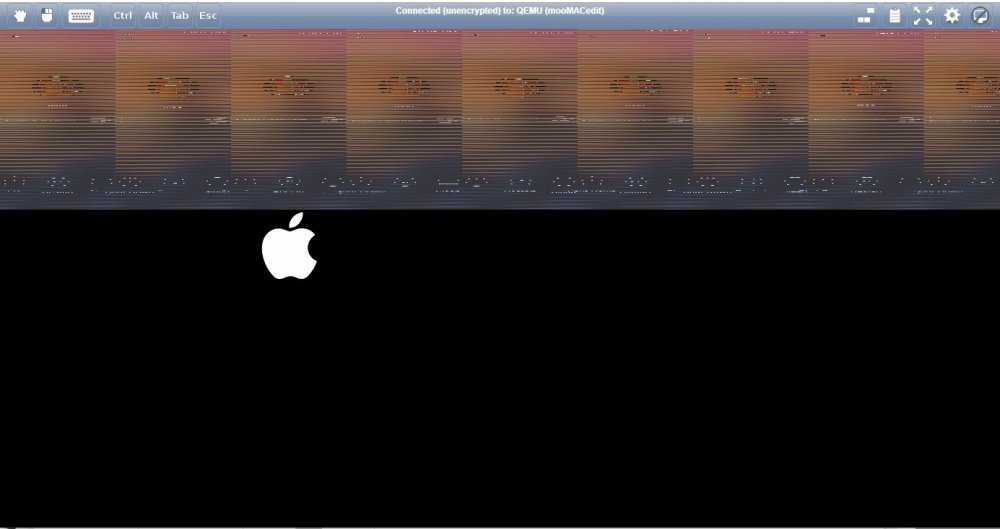Send the Tab key
This screenshot has width=1000, height=529.
click(179, 15)
